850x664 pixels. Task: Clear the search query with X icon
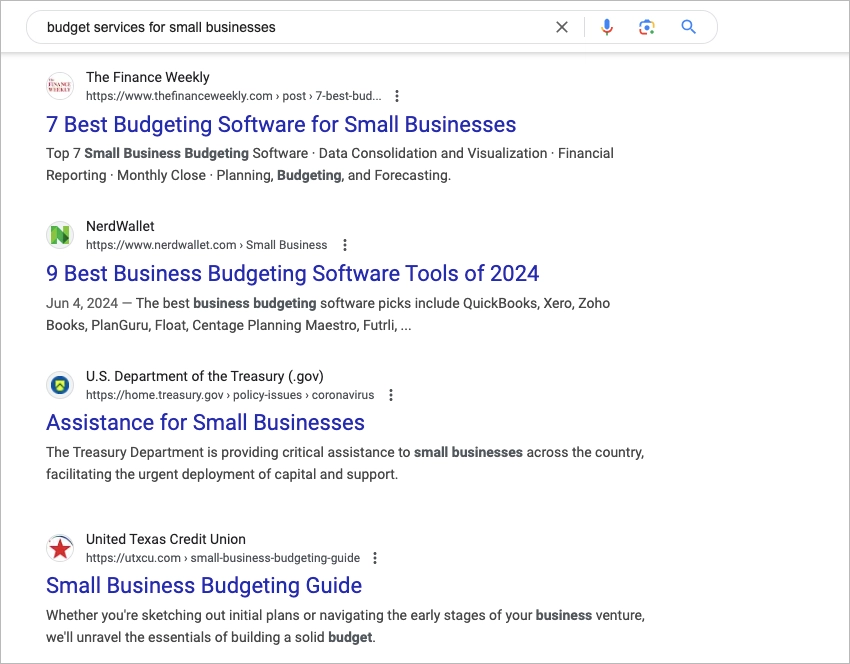point(562,27)
